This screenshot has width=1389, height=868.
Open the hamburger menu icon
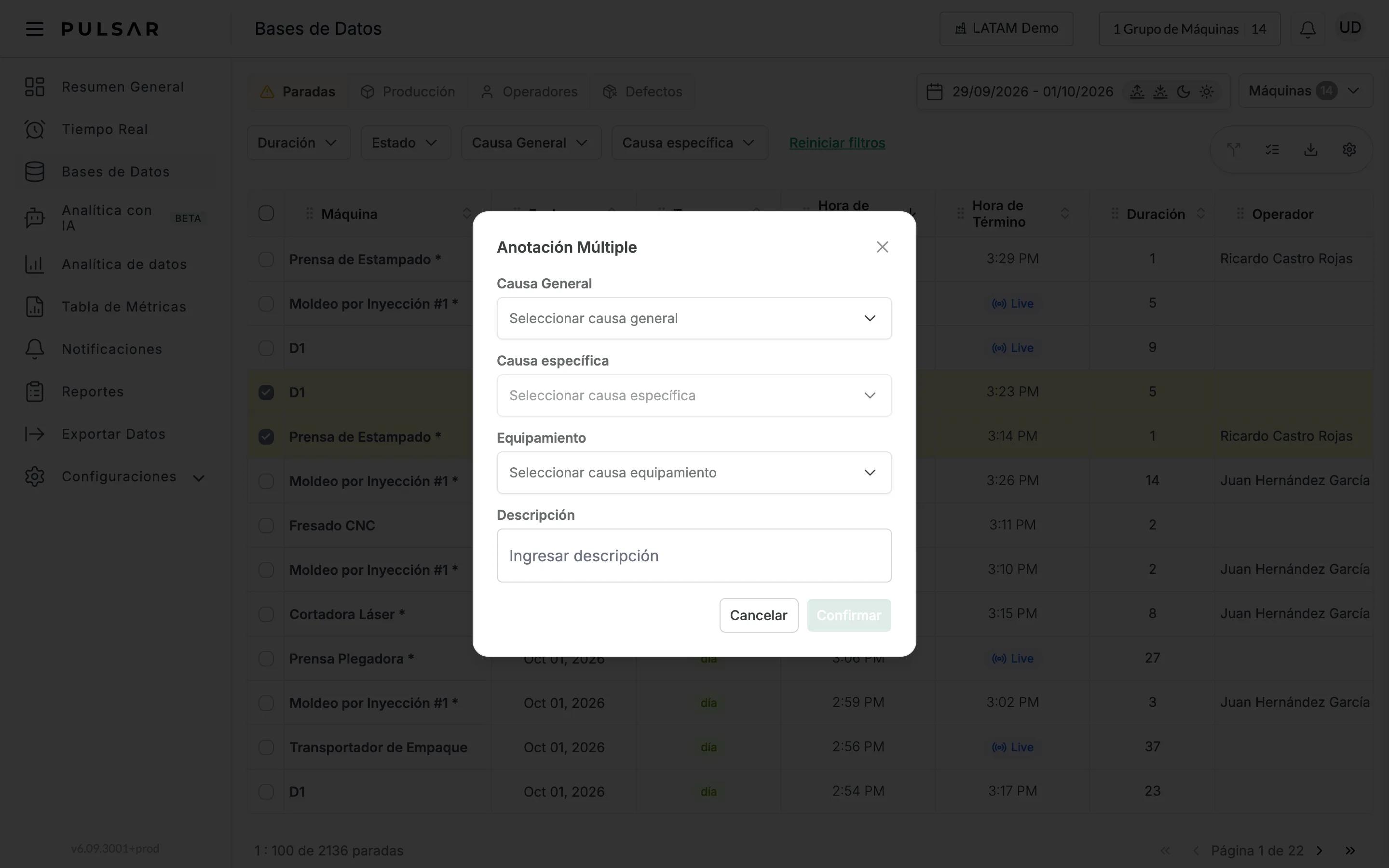coord(34,29)
